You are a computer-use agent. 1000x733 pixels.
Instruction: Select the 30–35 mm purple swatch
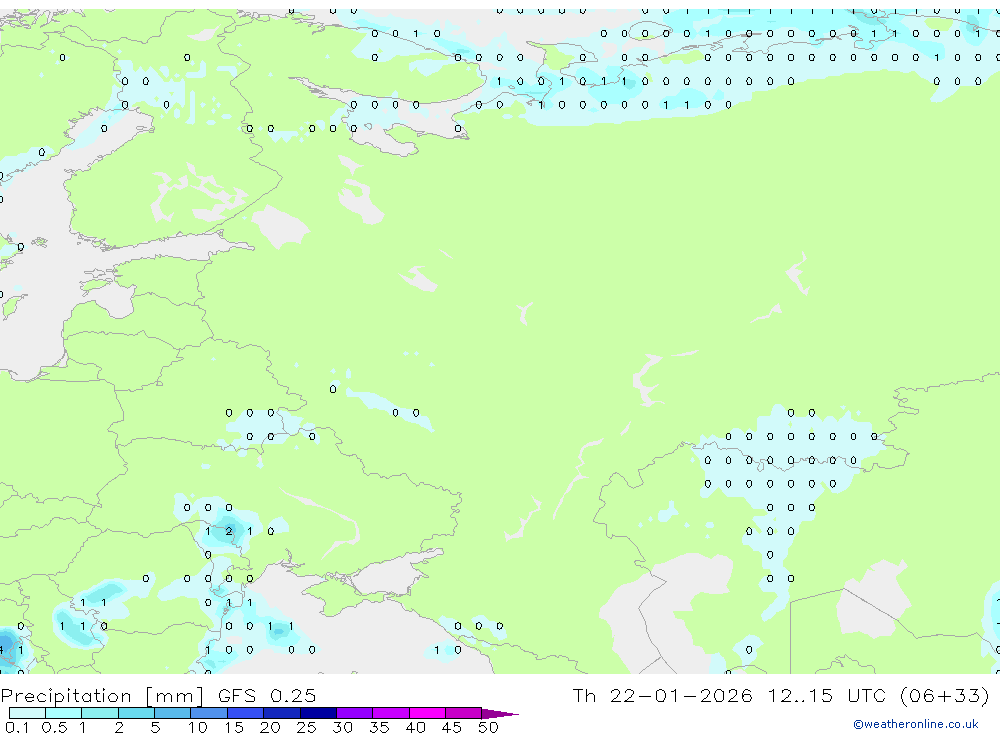click(x=355, y=713)
